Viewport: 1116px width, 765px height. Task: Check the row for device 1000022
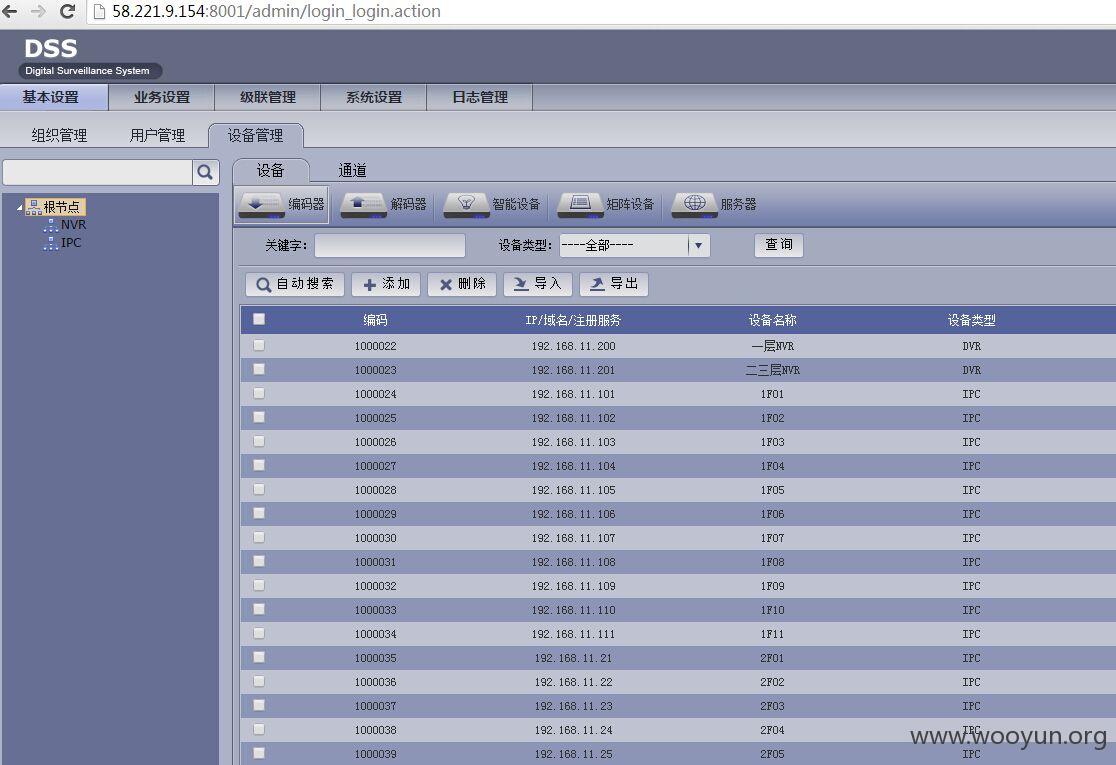[x=259, y=345]
